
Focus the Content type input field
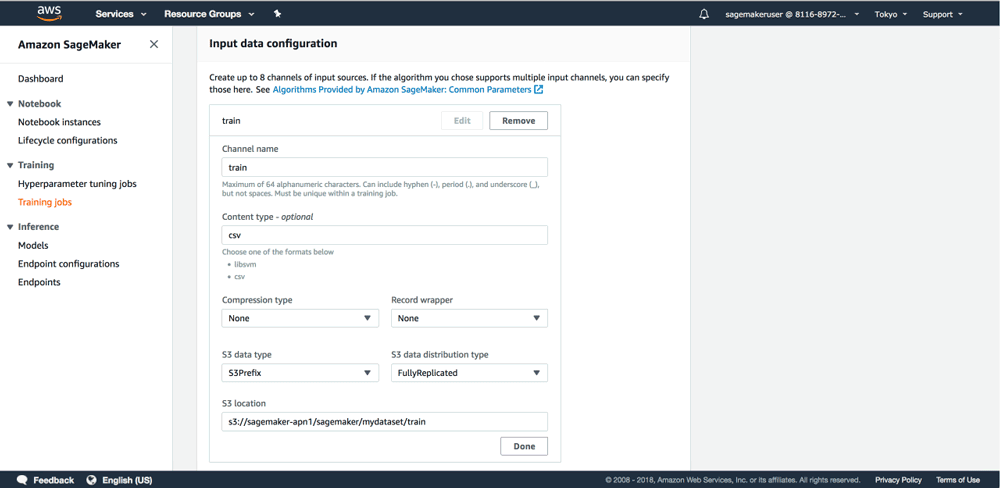pyautogui.click(x=385, y=235)
